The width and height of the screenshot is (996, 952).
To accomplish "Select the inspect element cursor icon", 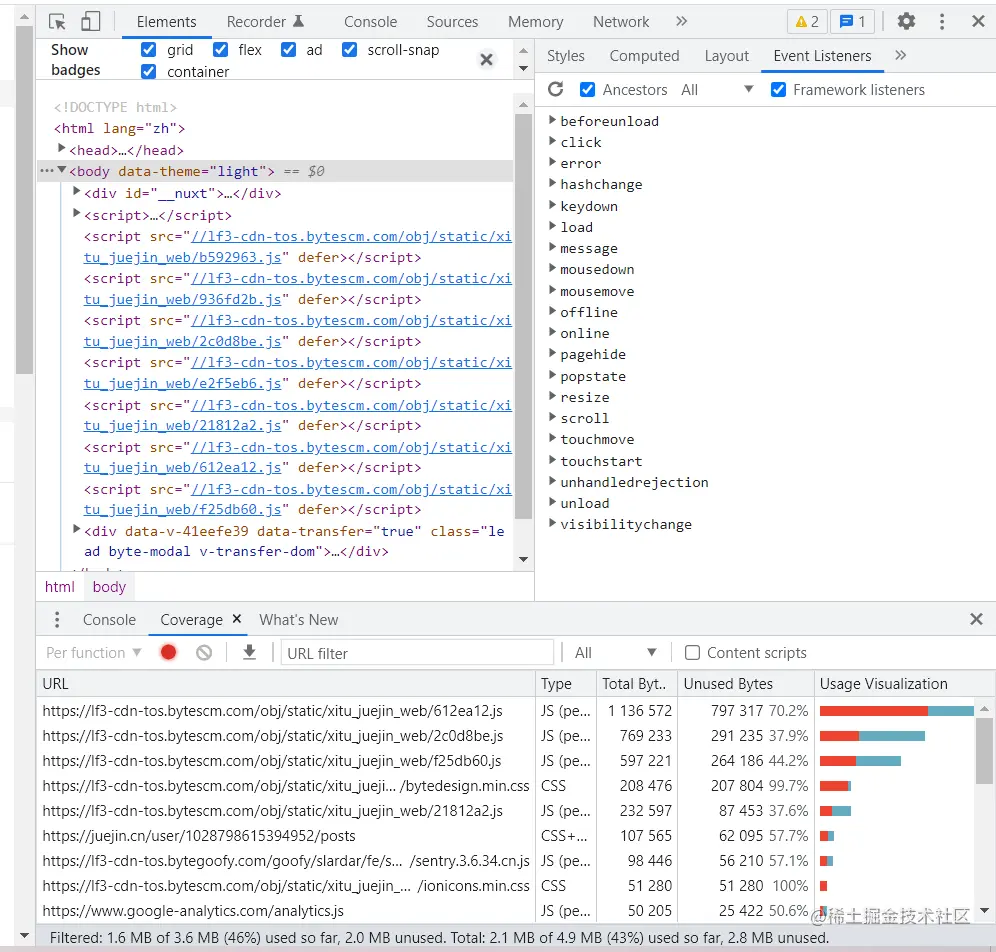I will coord(57,21).
